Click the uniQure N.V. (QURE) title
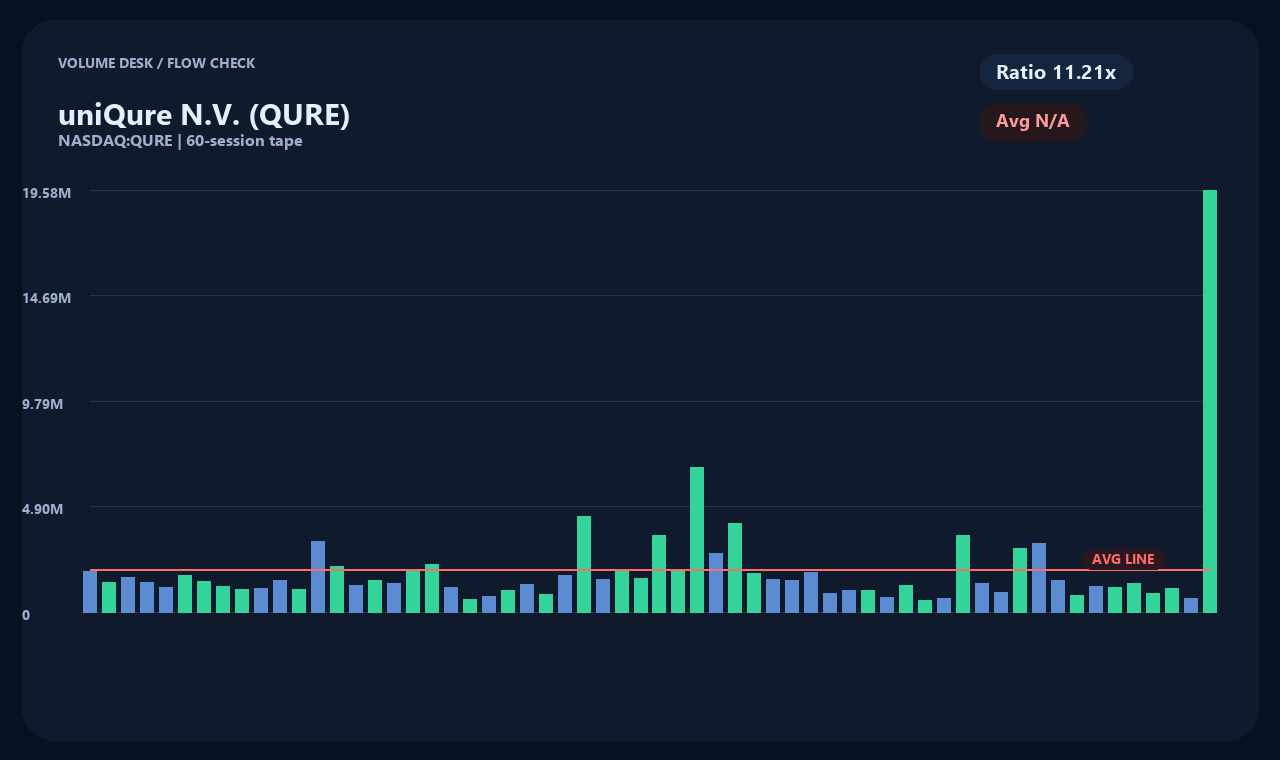1280x760 pixels. click(x=204, y=115)
